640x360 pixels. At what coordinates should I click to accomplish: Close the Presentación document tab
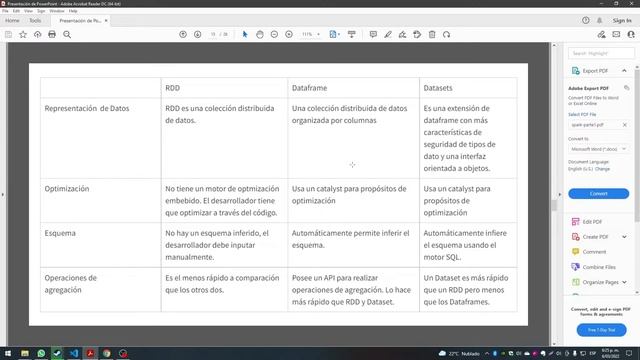[106, 20]
